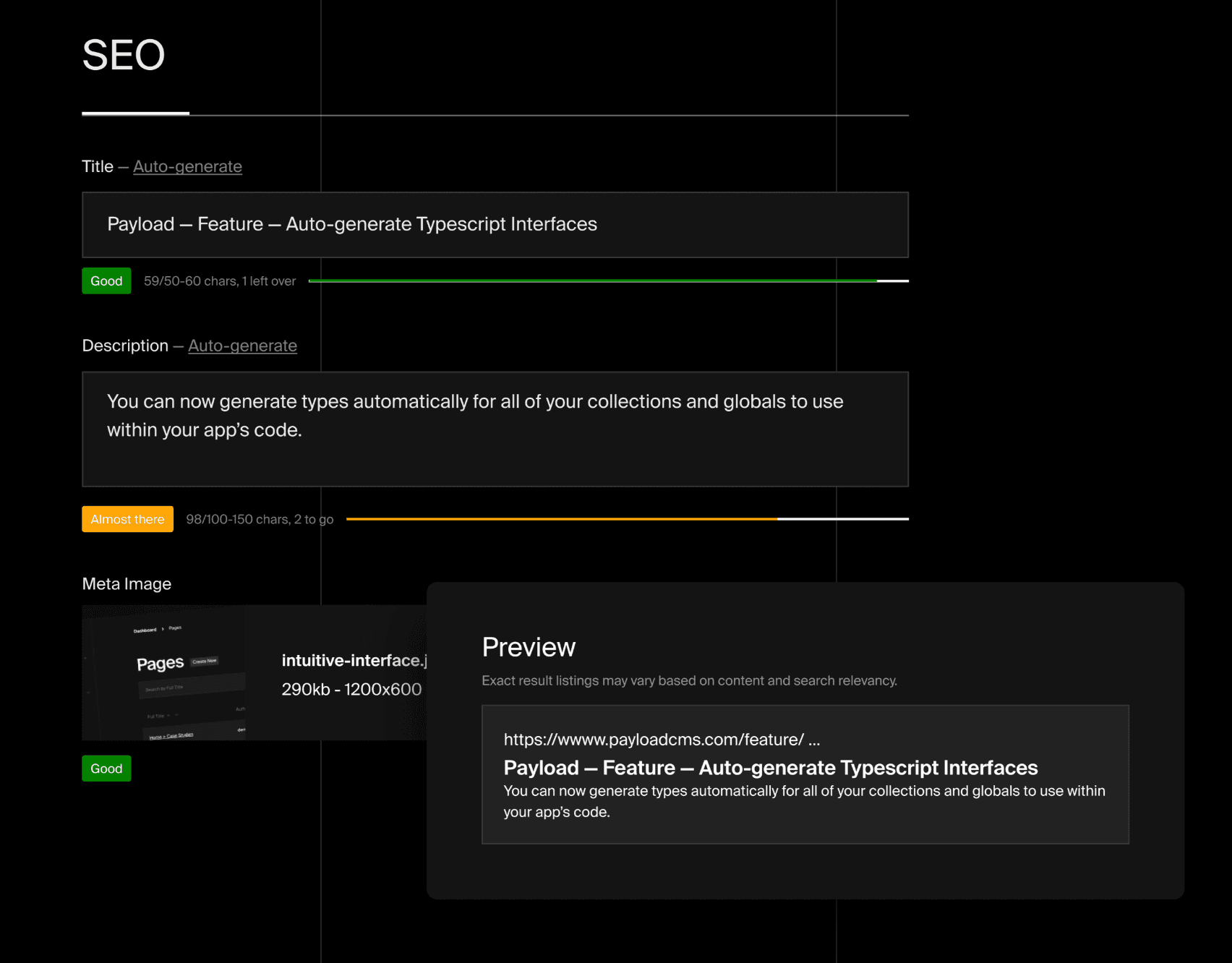Click the preview URL payloadcms.com/feature

[662, 740]
